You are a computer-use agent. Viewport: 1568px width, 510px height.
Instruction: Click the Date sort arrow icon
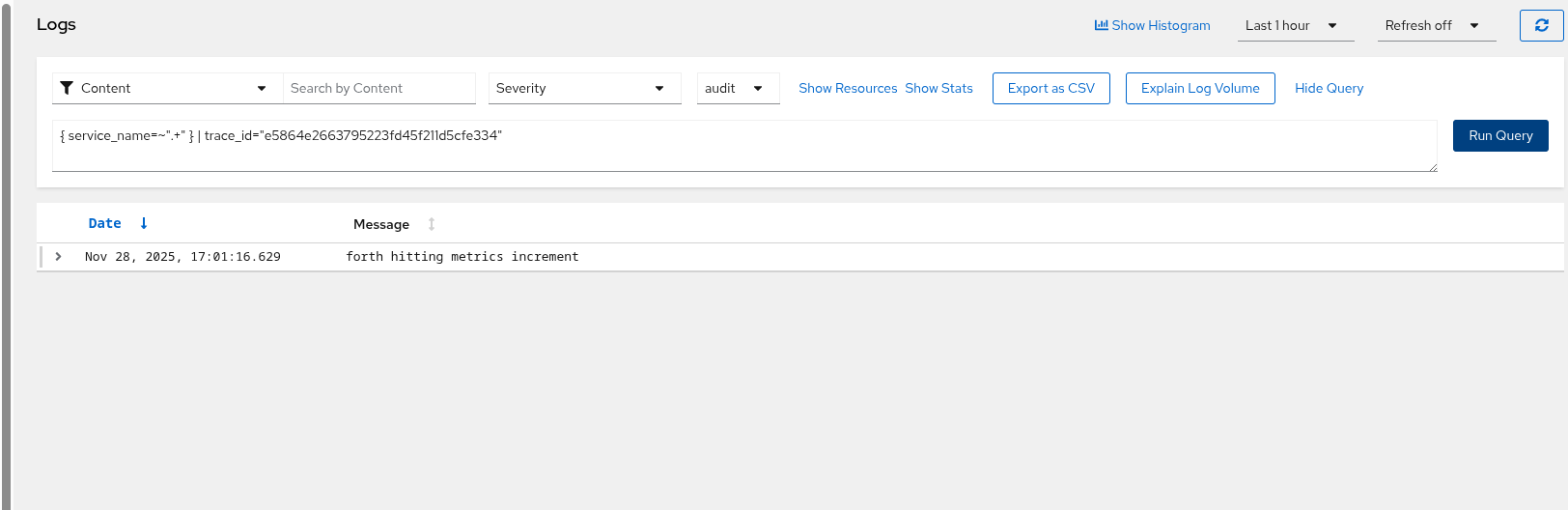pyautogui.click(x=144, y=223)
